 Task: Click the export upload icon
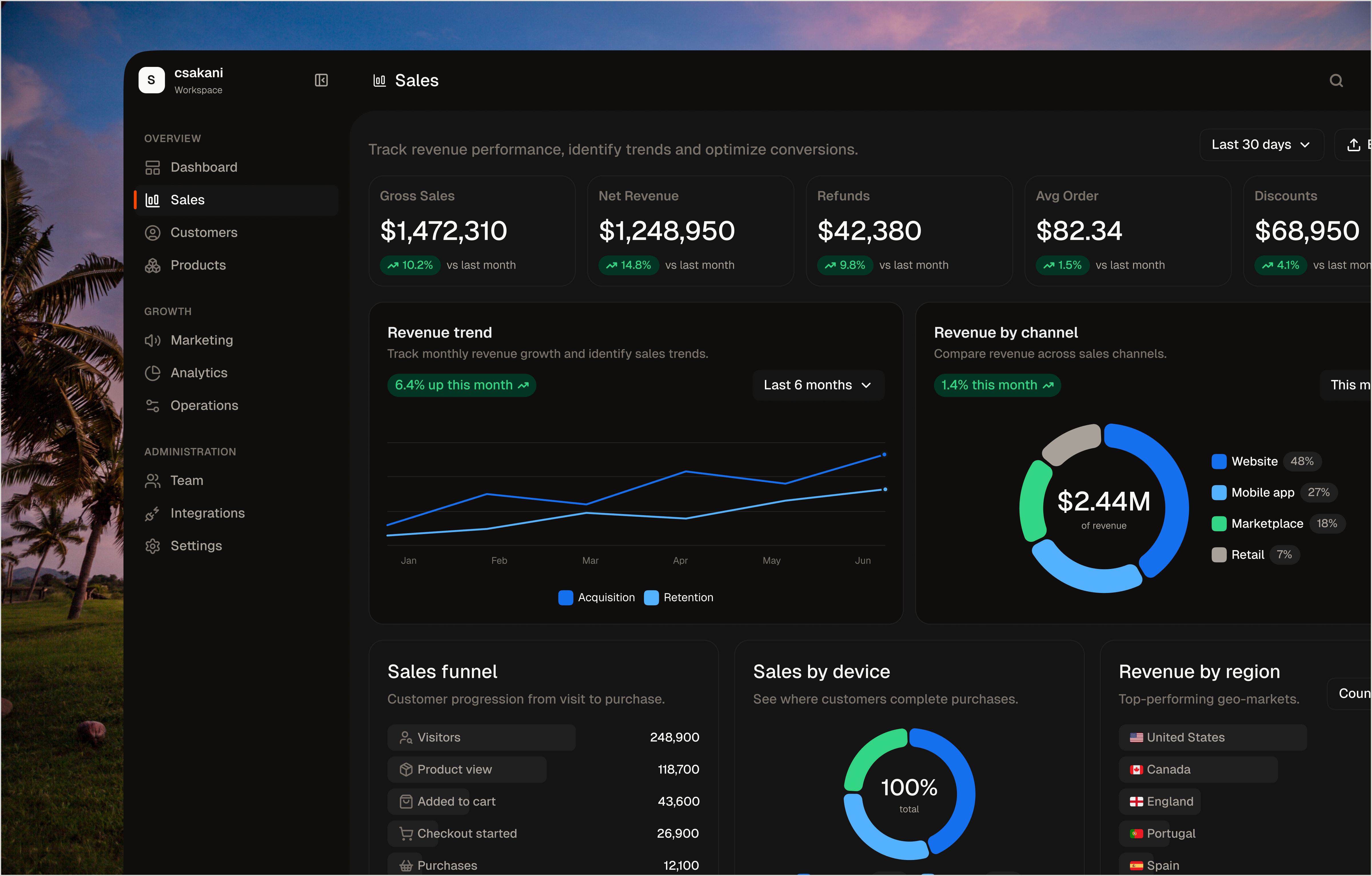tap(1354, 145)
